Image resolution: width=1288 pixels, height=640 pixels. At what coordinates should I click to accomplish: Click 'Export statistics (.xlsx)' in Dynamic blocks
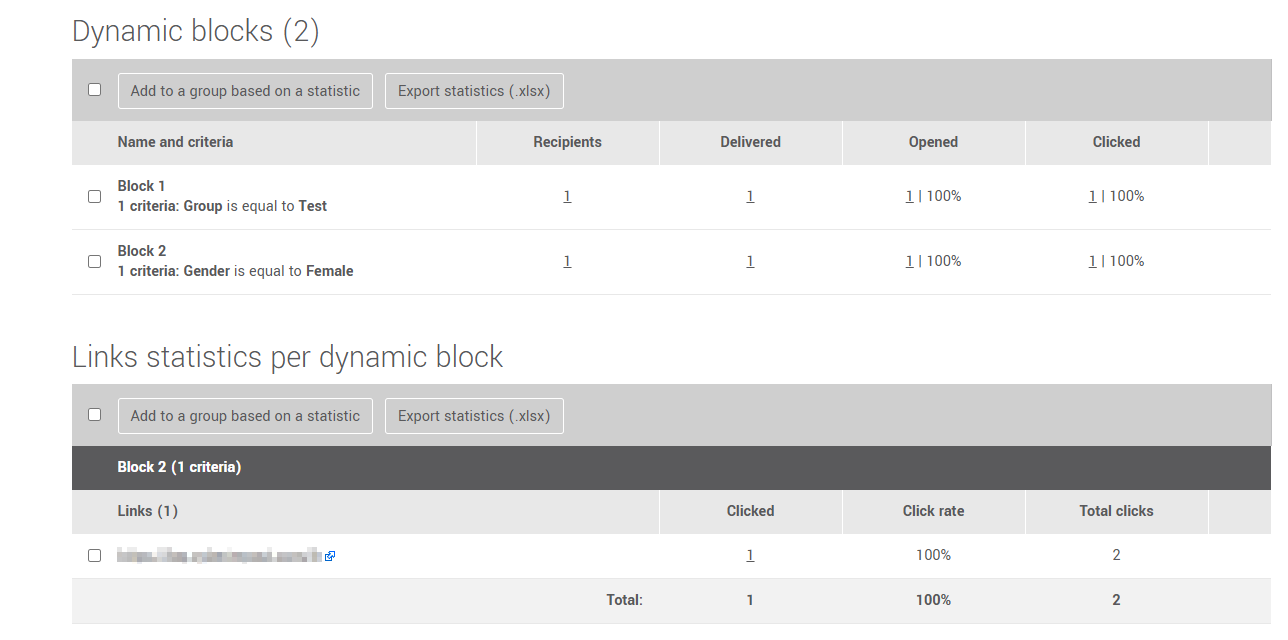(474, 91)
